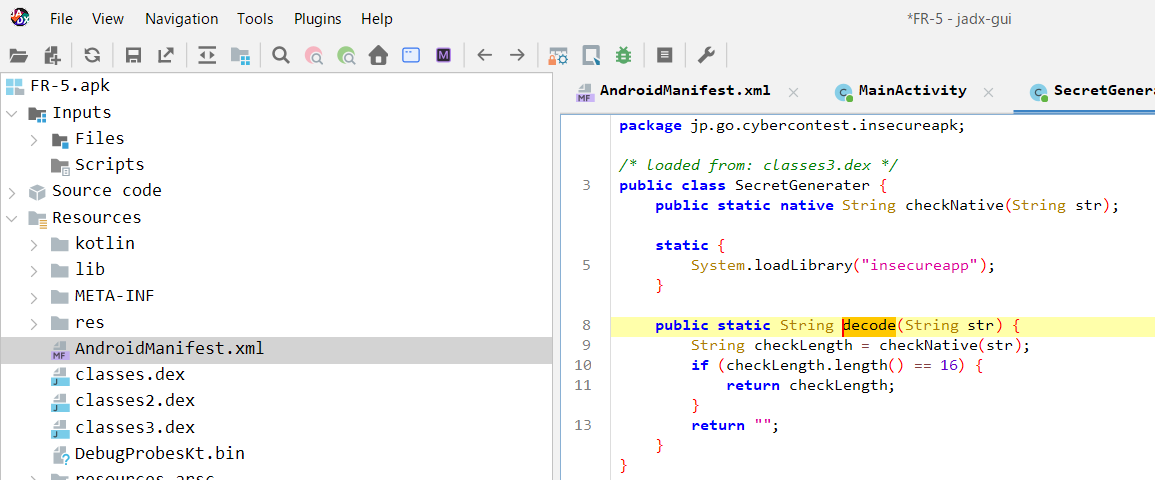Open Class search icon
1155x480 pixels.
[314, 55]
